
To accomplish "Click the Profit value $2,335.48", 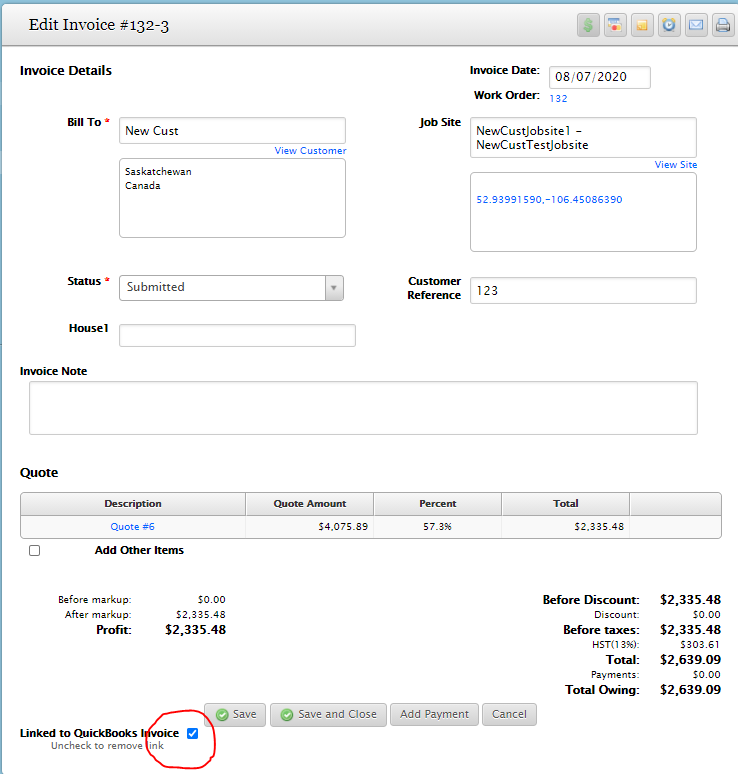I will pos(195,630).
